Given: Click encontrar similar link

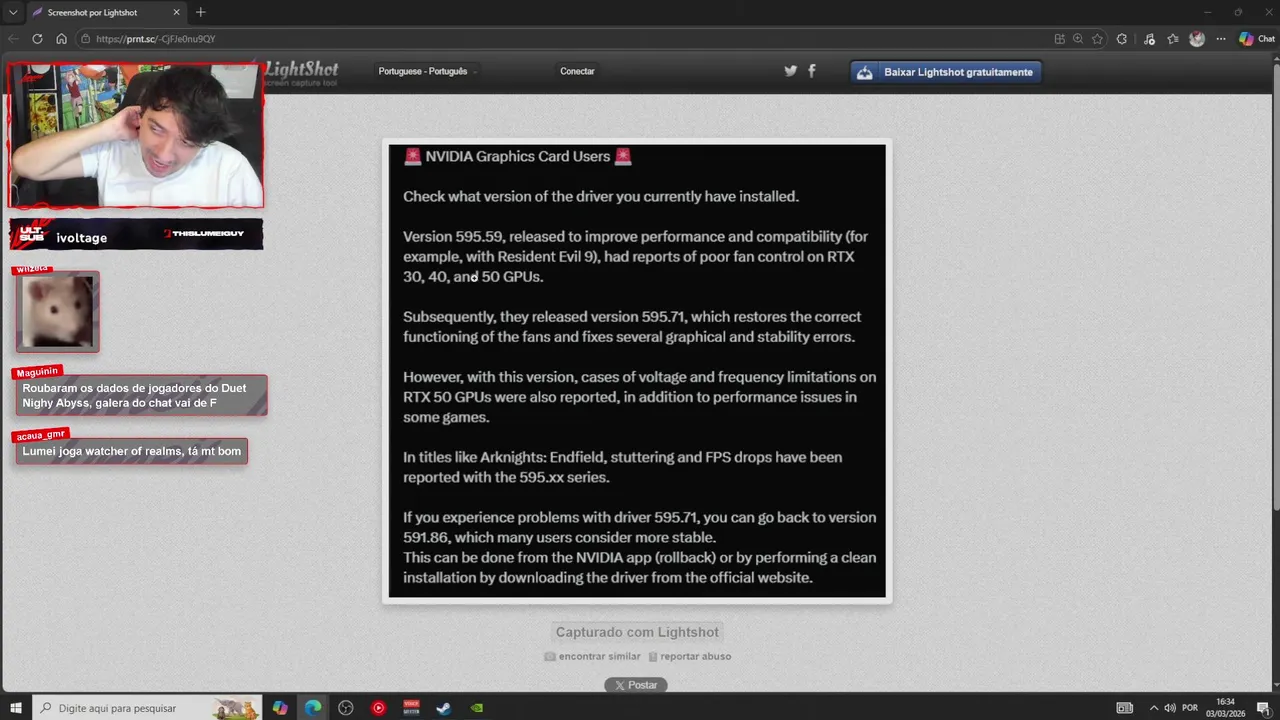Looking at the screenshot, I should tap(592, 656).
